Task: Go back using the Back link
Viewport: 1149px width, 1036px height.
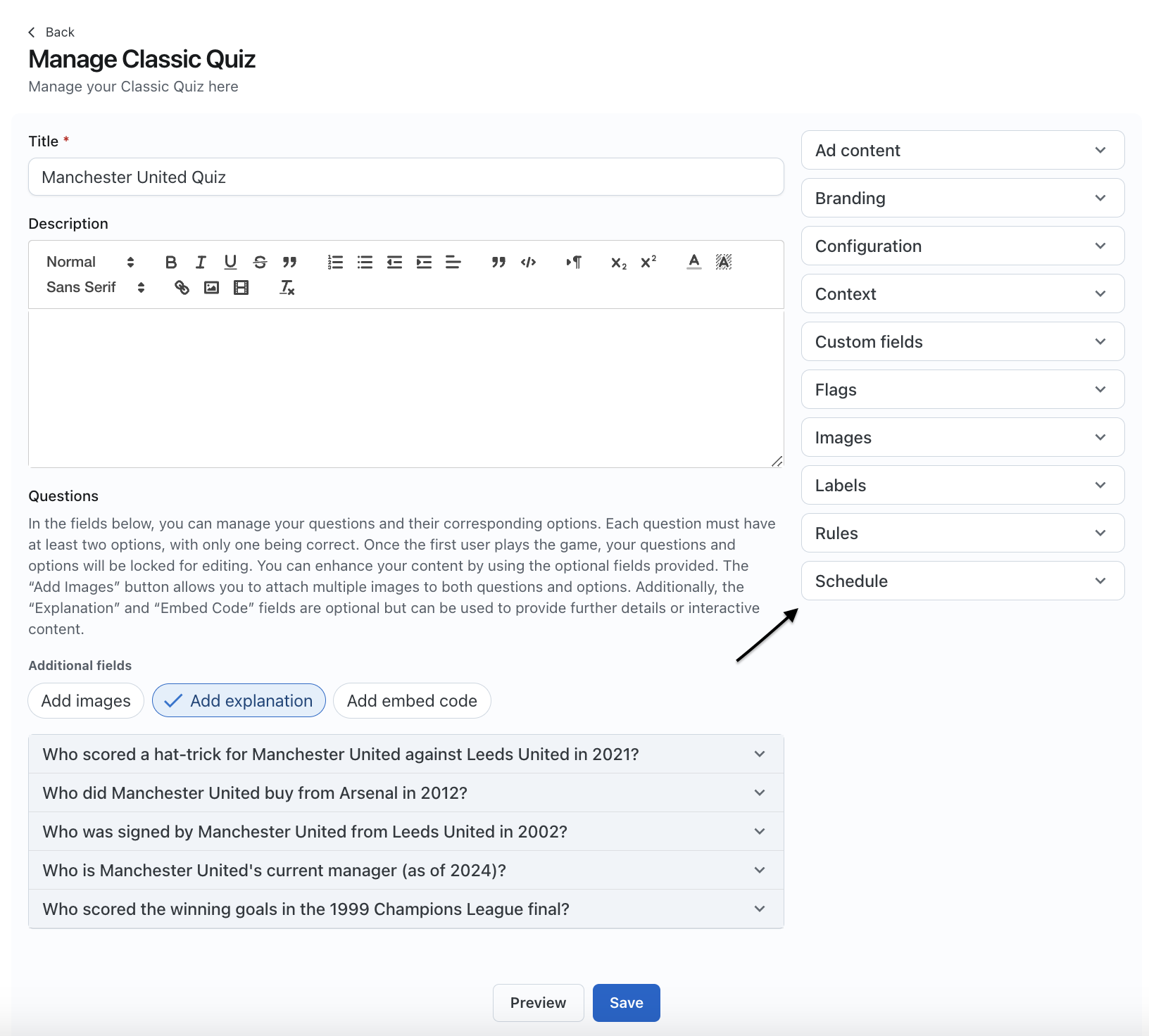Action: 51,32
